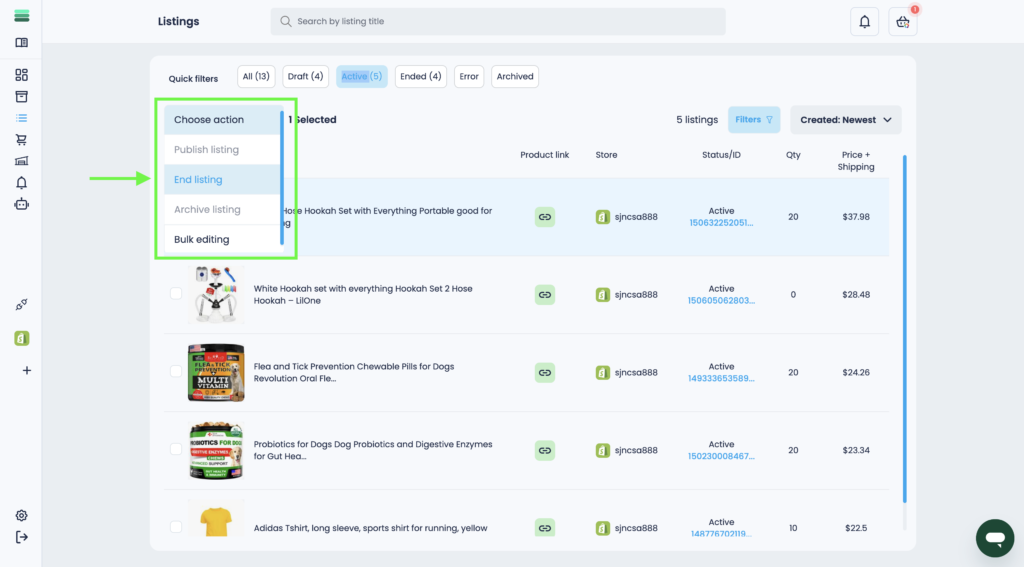Click the search by listing title field
The image size is (1024, 567).
coord(498,21)
